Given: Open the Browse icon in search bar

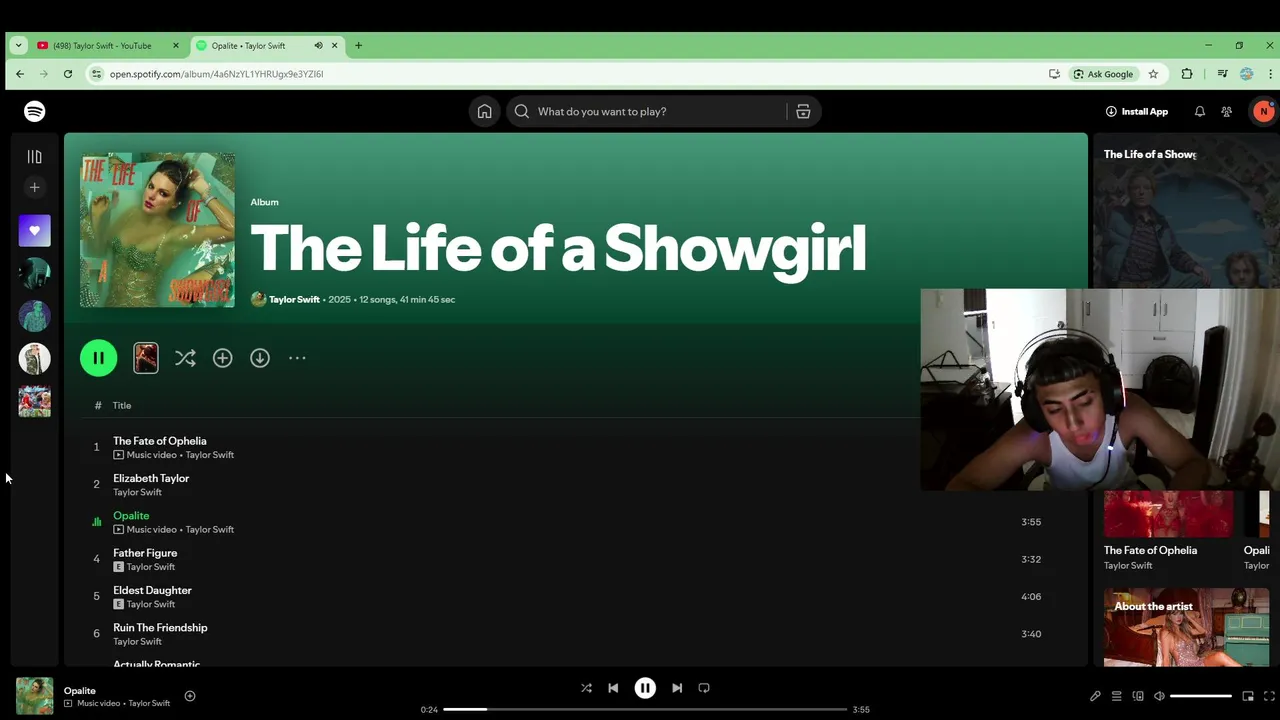Looking at the screenshot, I should tap(803, 111).
